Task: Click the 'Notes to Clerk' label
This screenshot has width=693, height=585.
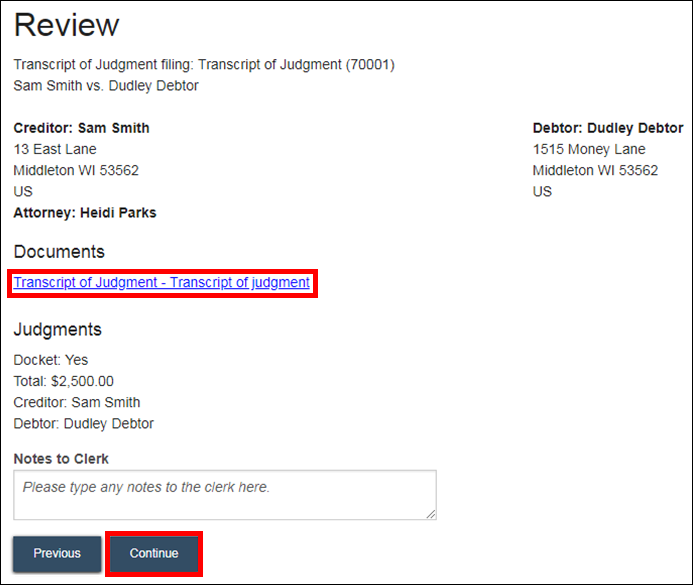Action: [61, 459]
